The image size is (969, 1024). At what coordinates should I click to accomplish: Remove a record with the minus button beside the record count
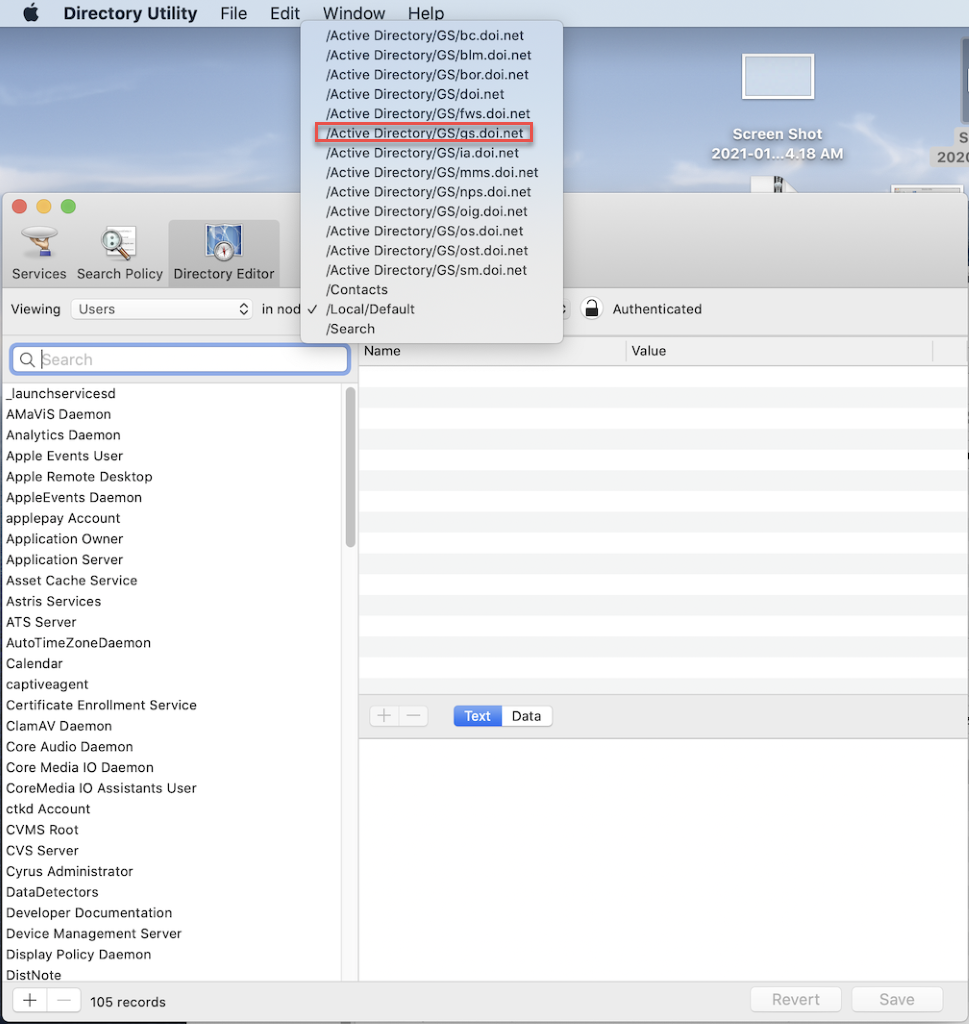[63, 1000]
